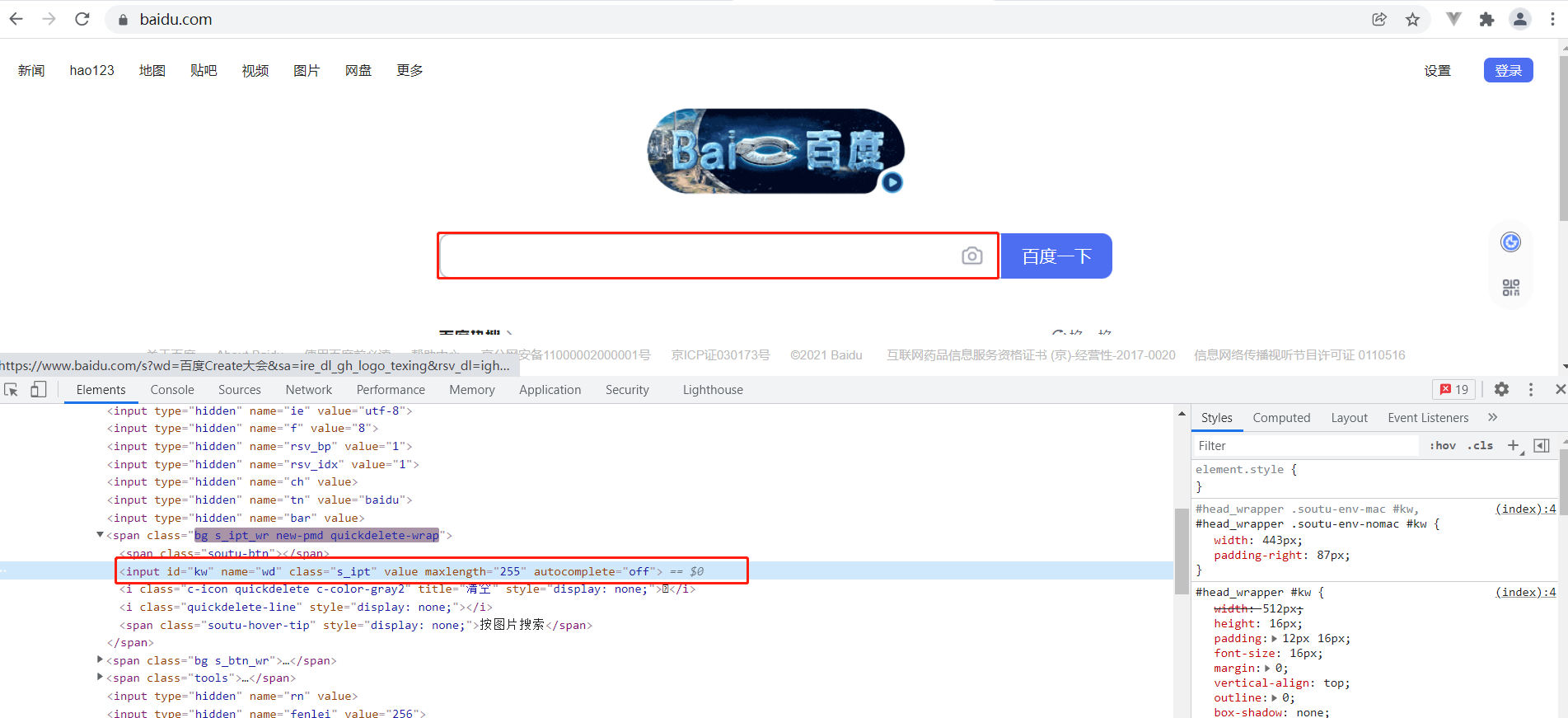Open the Lighthouse tab
This screenshot has width=1568, height=718.
click(713, 390)
